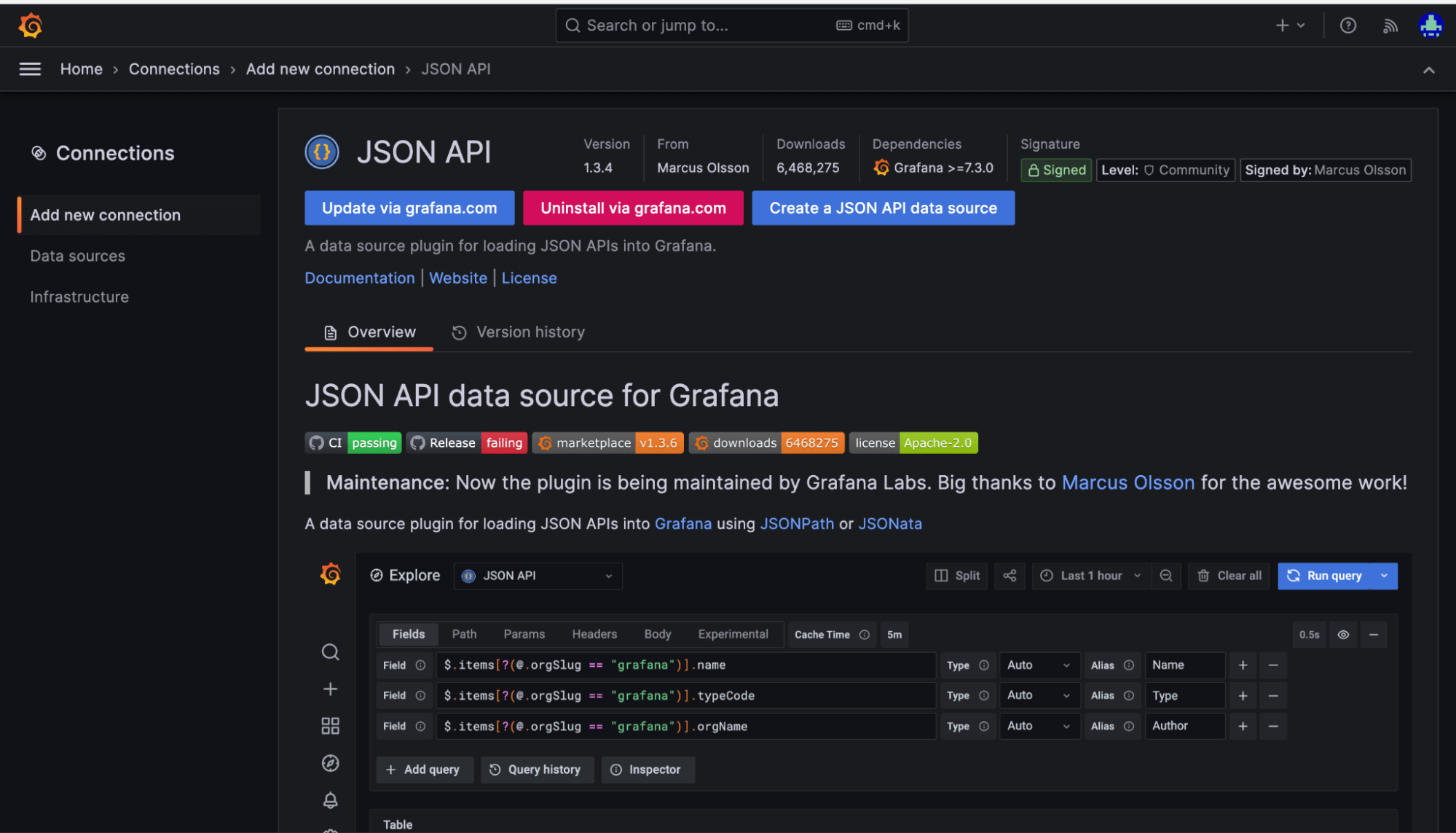Click the JSON API plugin logo
The image size is (1456, 833).
pos(322,152)
